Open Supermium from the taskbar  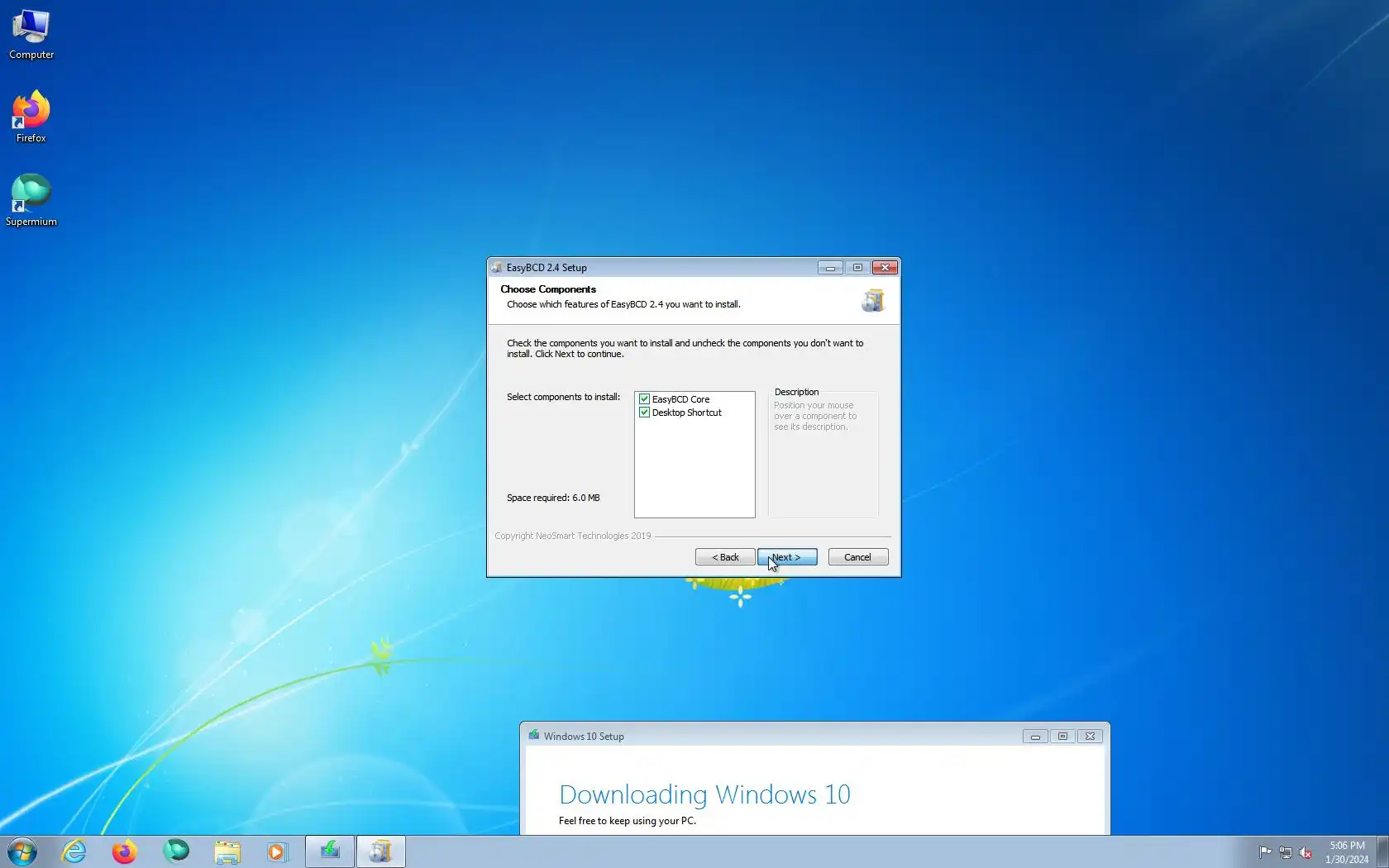click(x=175, y=851)
